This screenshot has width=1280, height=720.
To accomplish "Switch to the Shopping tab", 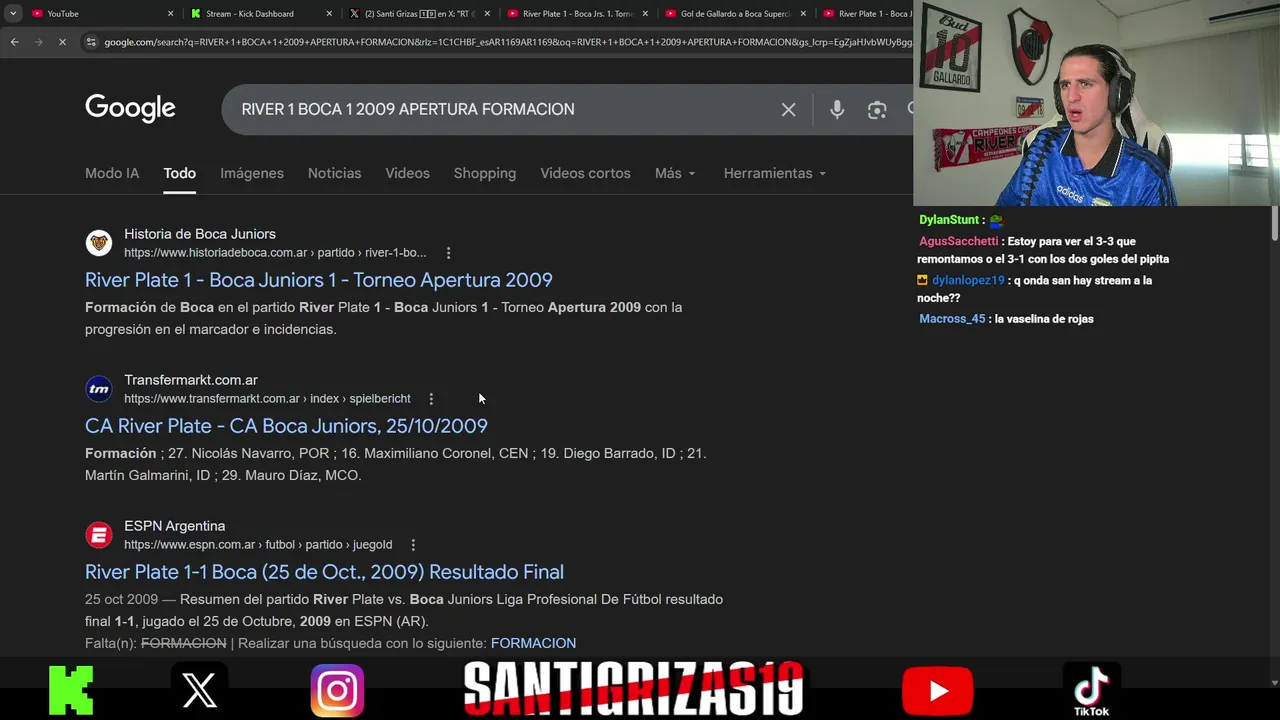I will coord(485,173).
